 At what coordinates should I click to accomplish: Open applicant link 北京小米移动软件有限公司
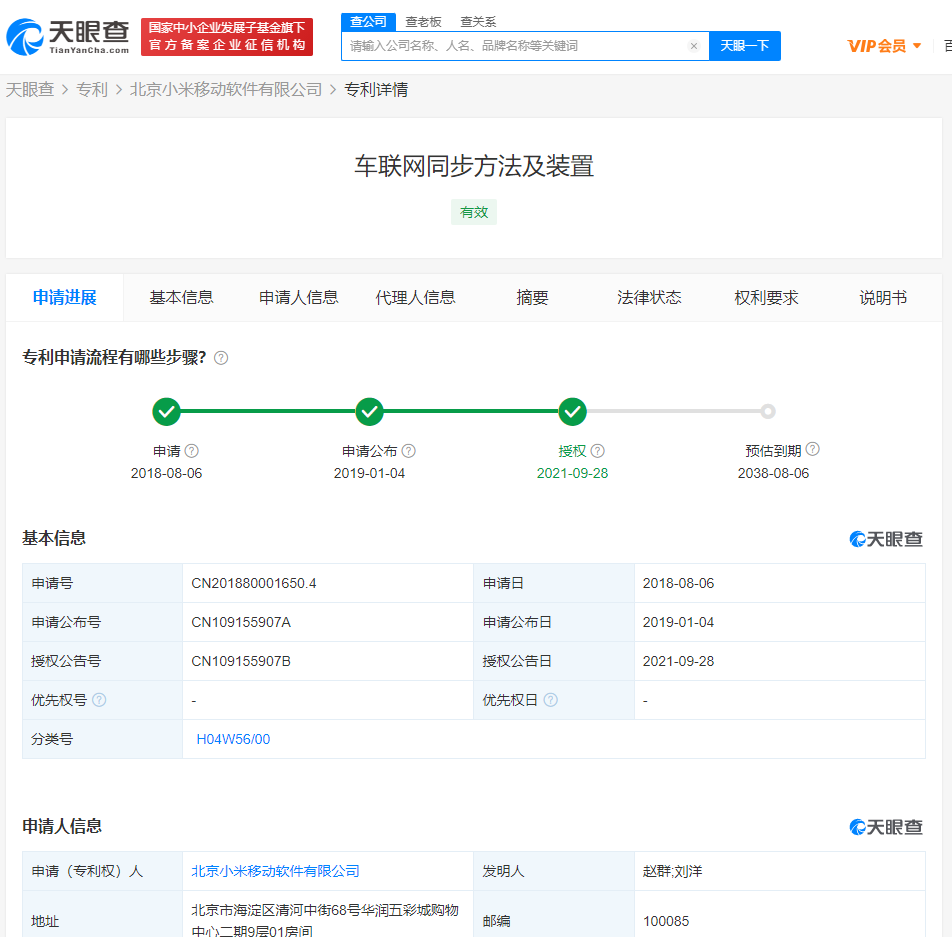coord(275,871)
